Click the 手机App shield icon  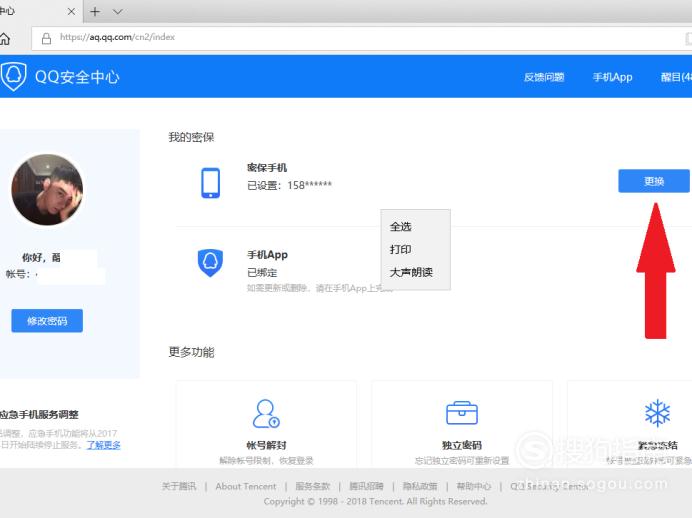(210, 263)
